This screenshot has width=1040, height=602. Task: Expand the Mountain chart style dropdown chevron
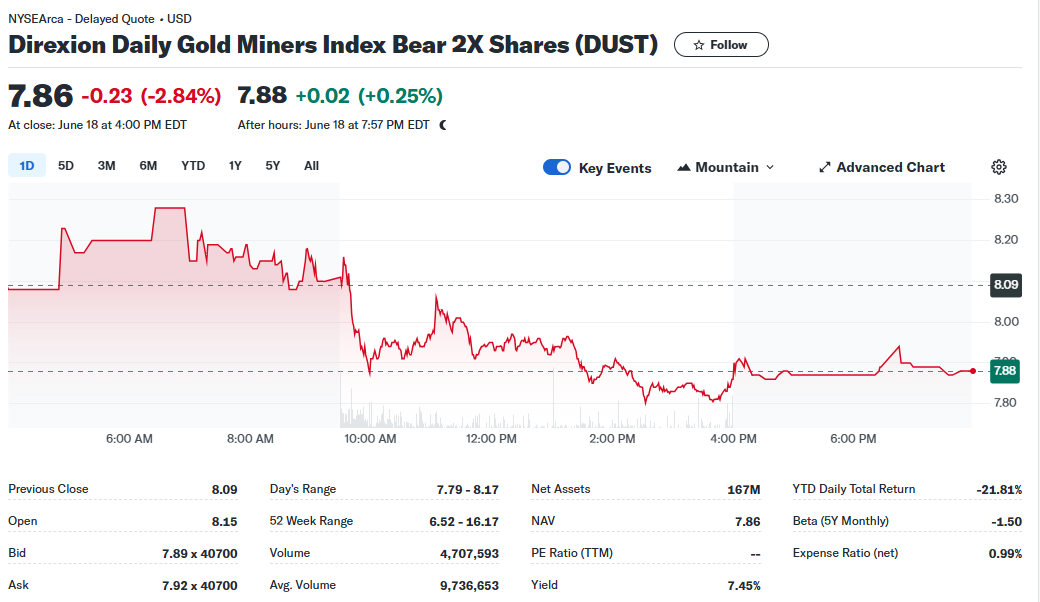pyautogui.click(x=770, y=167)
